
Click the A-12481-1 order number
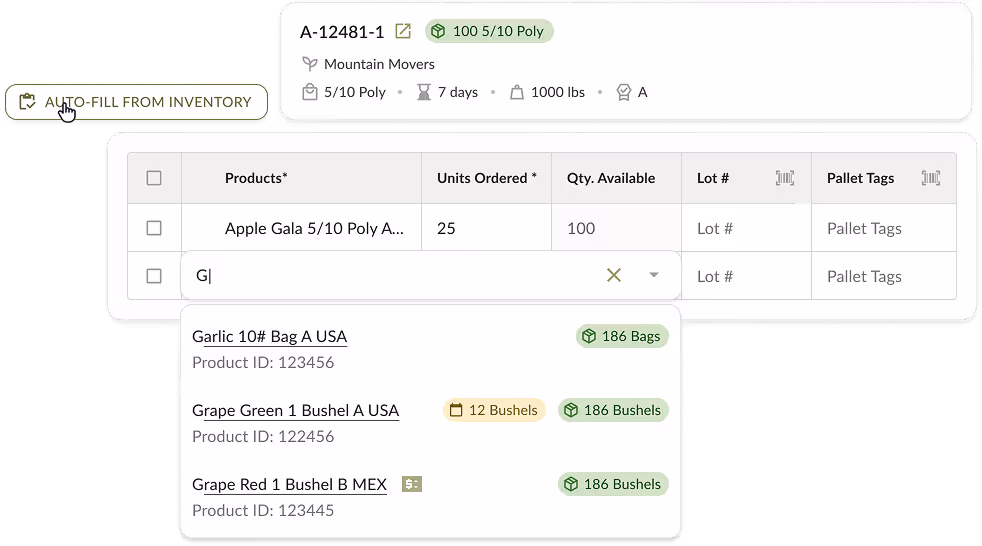point(342,32)
